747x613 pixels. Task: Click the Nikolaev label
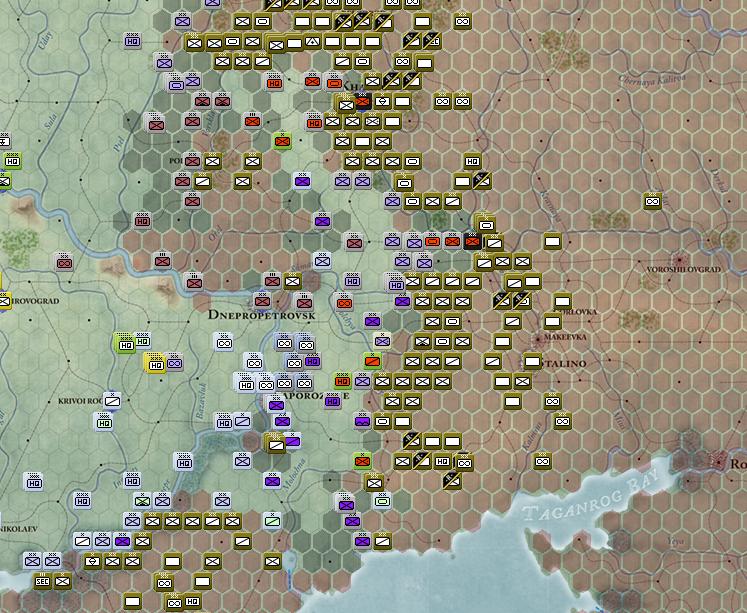point(19,529)
